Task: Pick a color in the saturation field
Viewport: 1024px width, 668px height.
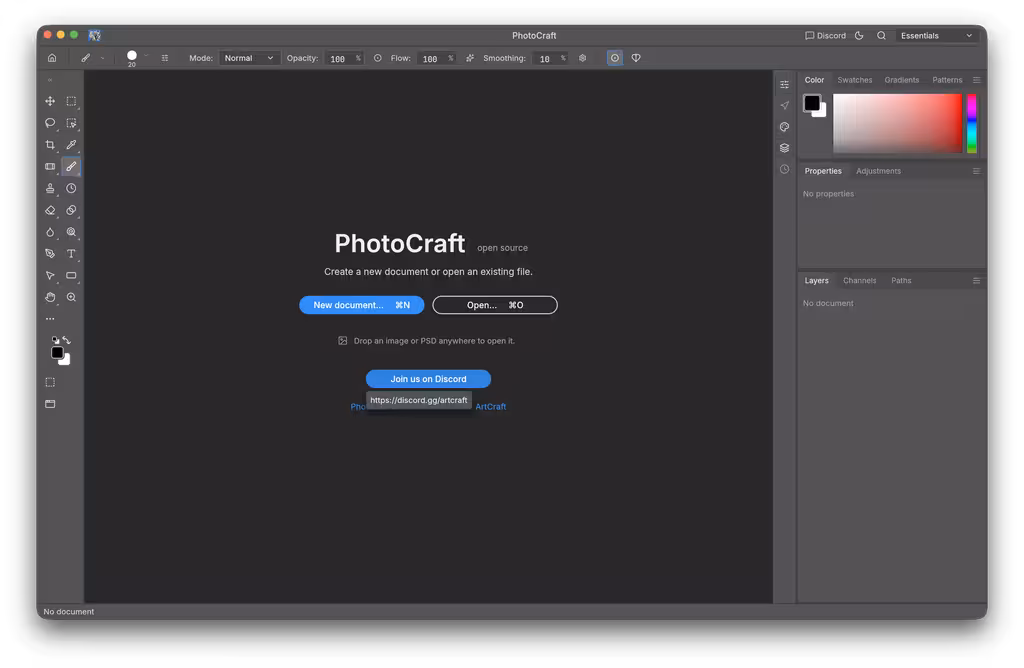Action: click(x=897, y=123)
